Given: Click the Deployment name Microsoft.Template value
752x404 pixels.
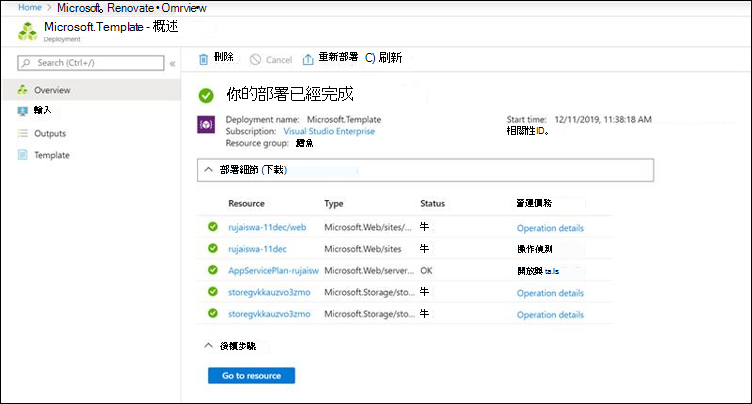Looking at the screenshot, I should (x=344, y=119).
